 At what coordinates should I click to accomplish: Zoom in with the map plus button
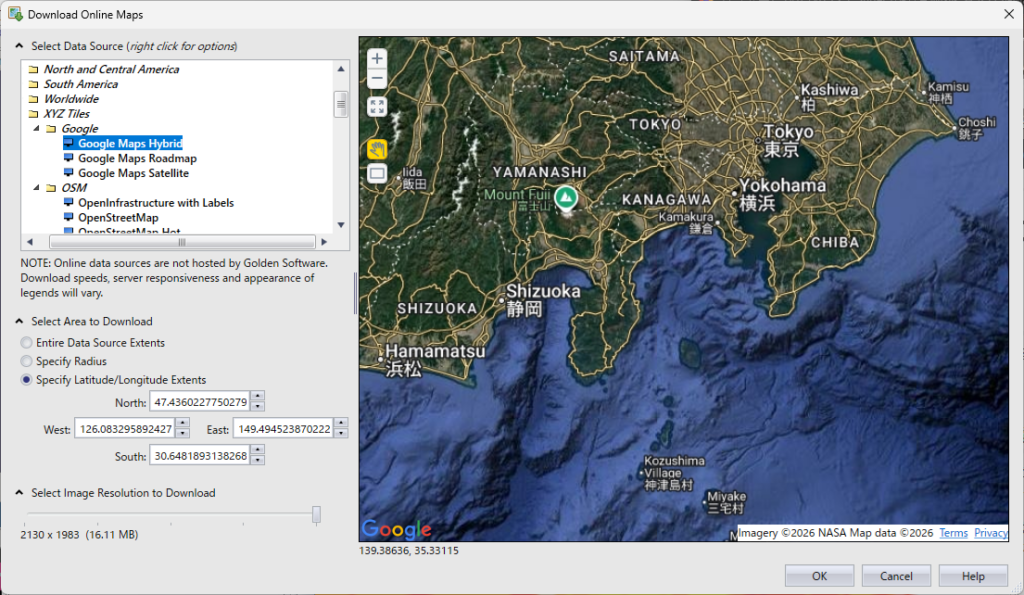[x=377, y=58]
